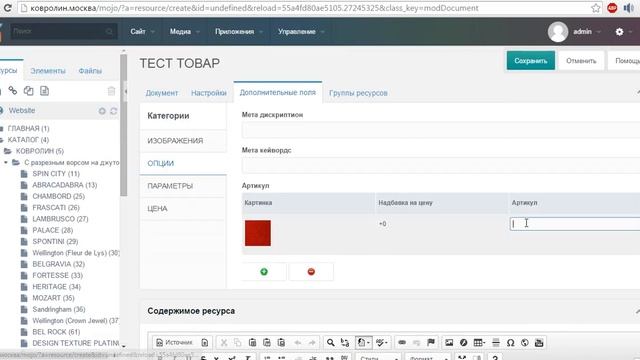Click the Flash icon in the editor toolbar
The height and width of the screenshot is (360, 640).
click(463, 342)
